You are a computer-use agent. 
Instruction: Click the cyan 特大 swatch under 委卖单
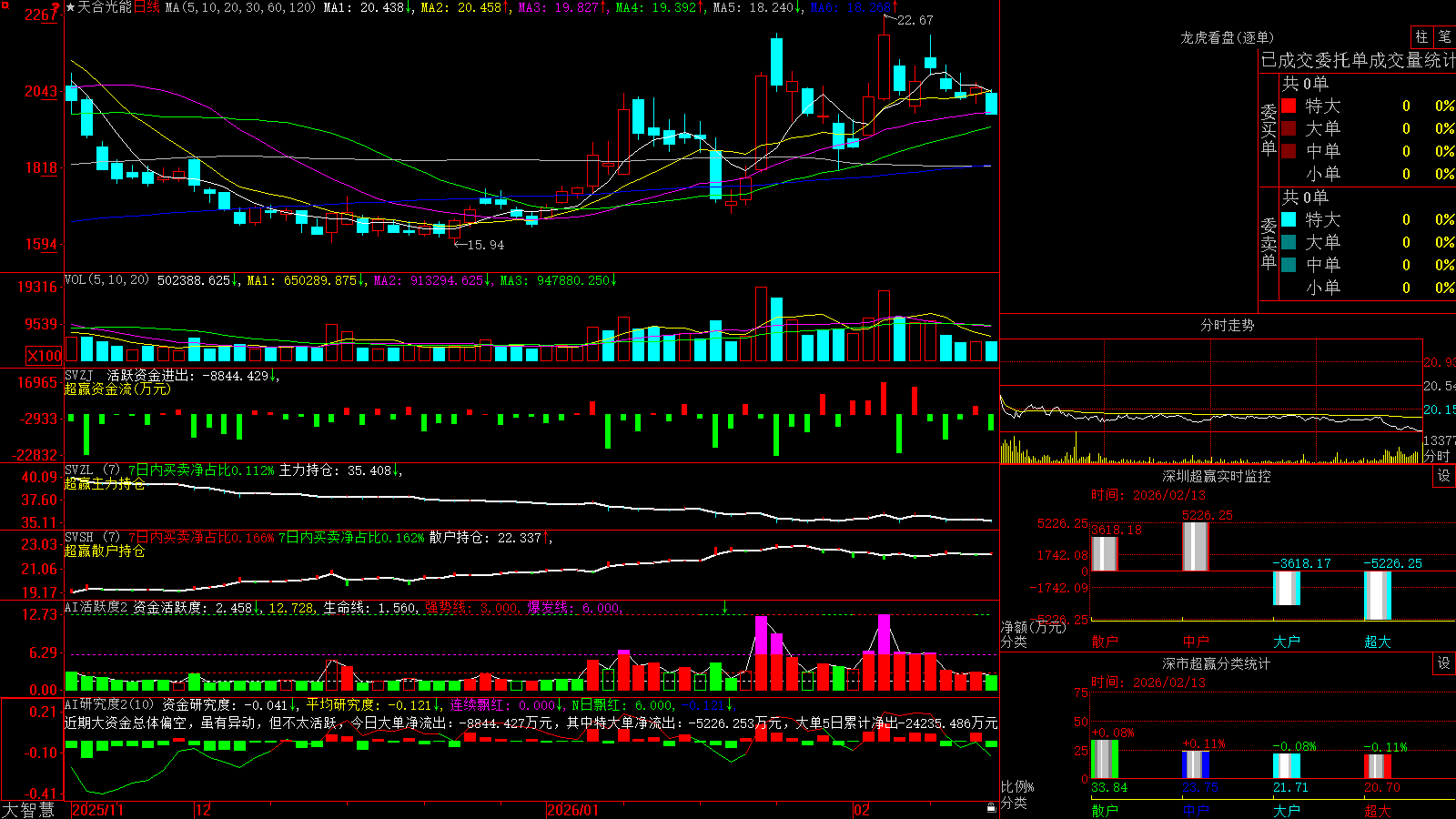1289,219
